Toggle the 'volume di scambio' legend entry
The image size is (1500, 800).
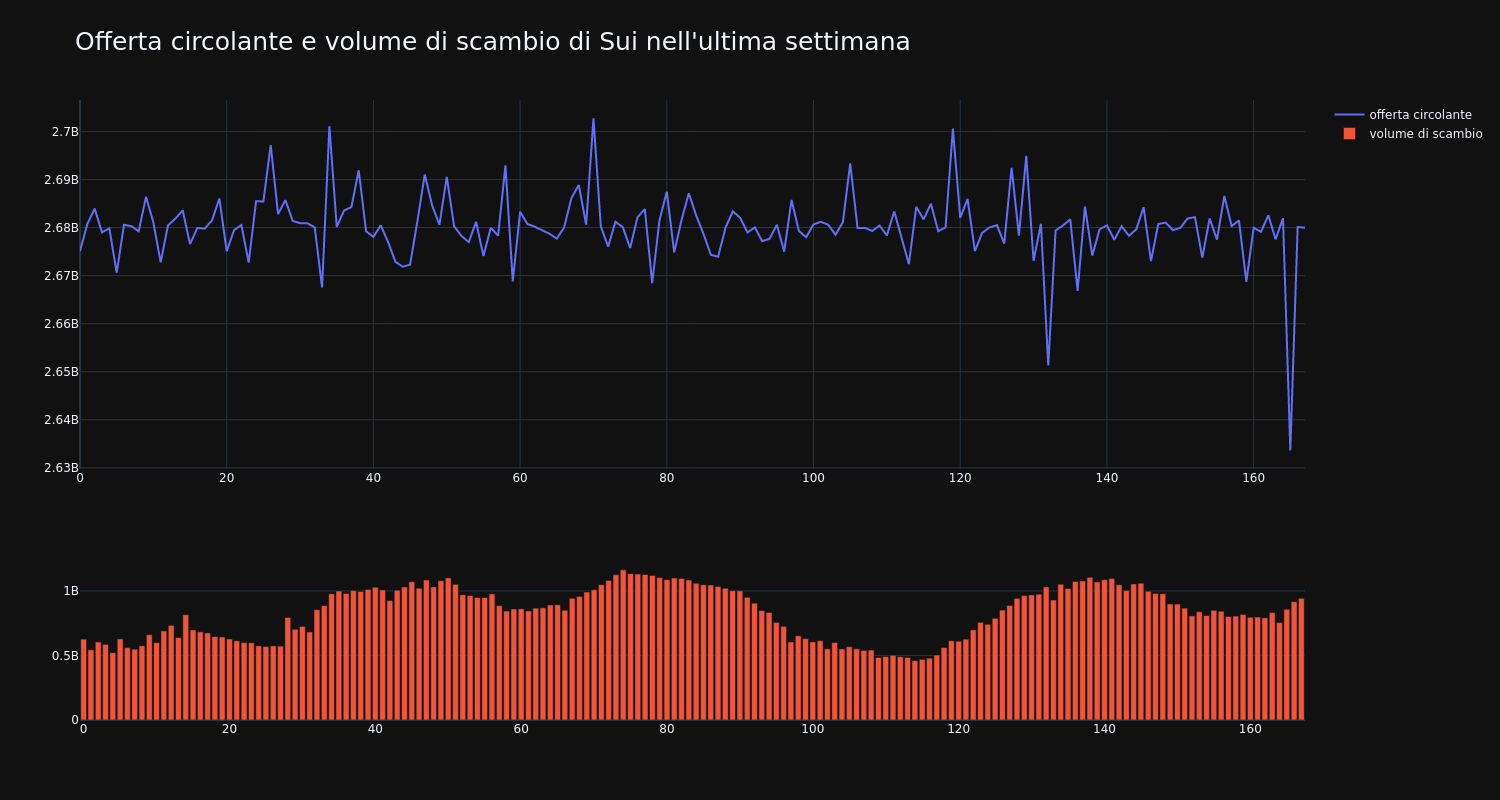[x=1408, y=134]
